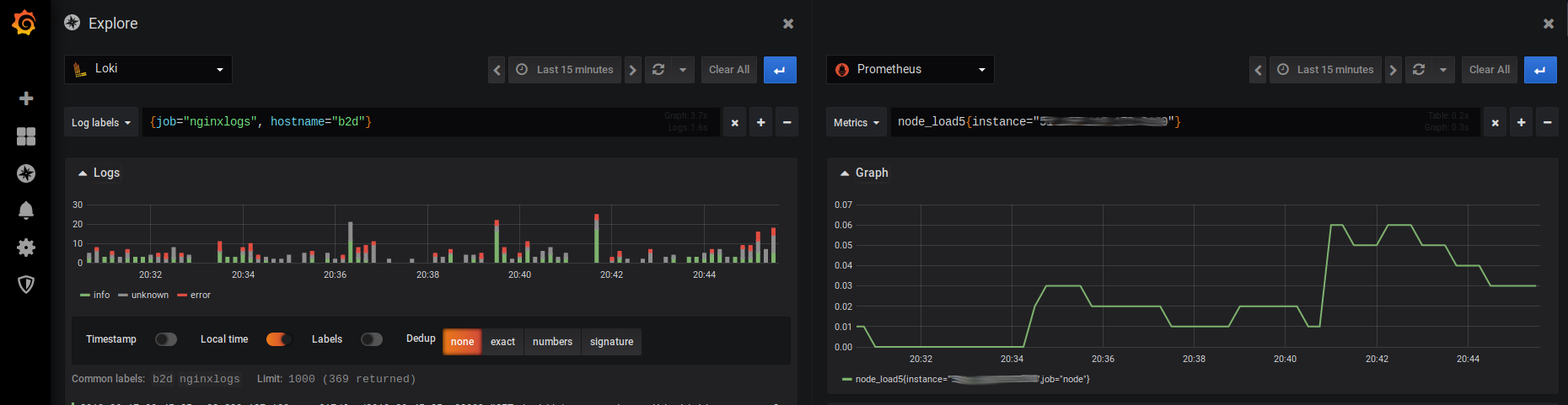Add a new Loki query row
Image resolution: width=1568 pixels, height=405 pixels.
click(761, 123)
